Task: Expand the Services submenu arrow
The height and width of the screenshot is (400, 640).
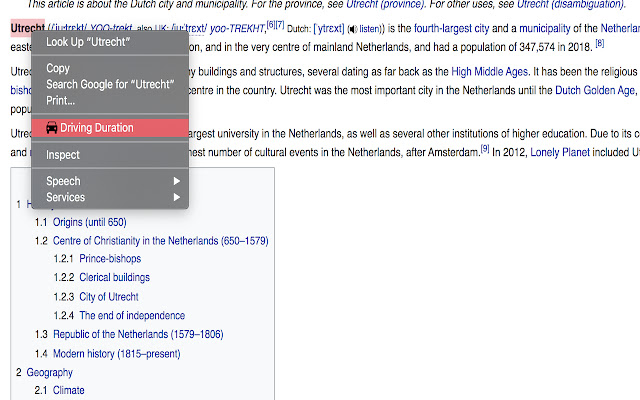Action: coord(177,197)
